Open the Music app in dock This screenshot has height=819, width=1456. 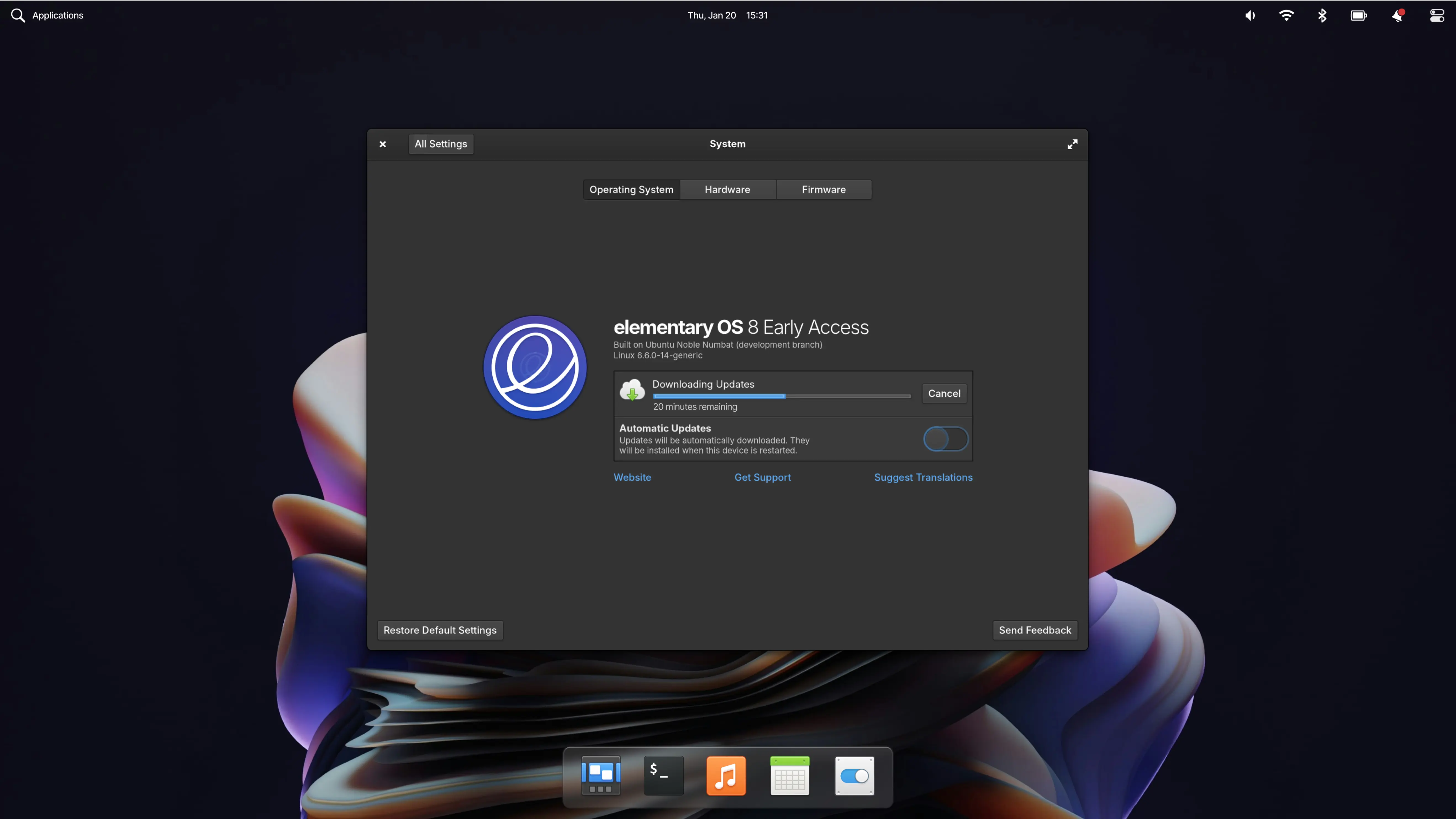click(726, 775)
